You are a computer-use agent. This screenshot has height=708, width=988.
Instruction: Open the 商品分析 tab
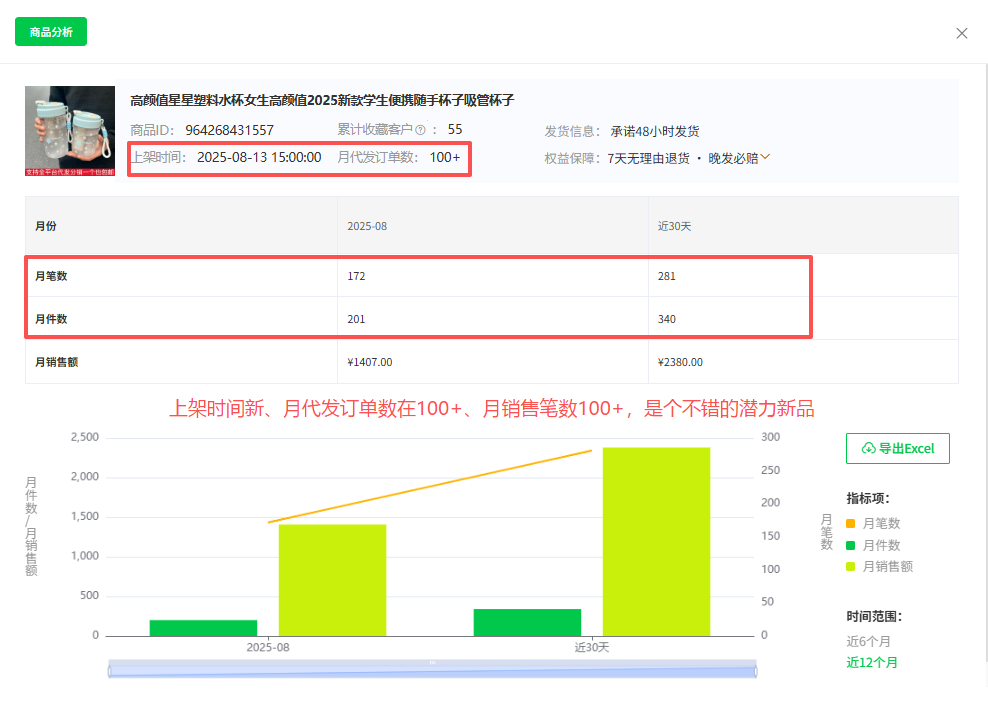pos(51,32)
